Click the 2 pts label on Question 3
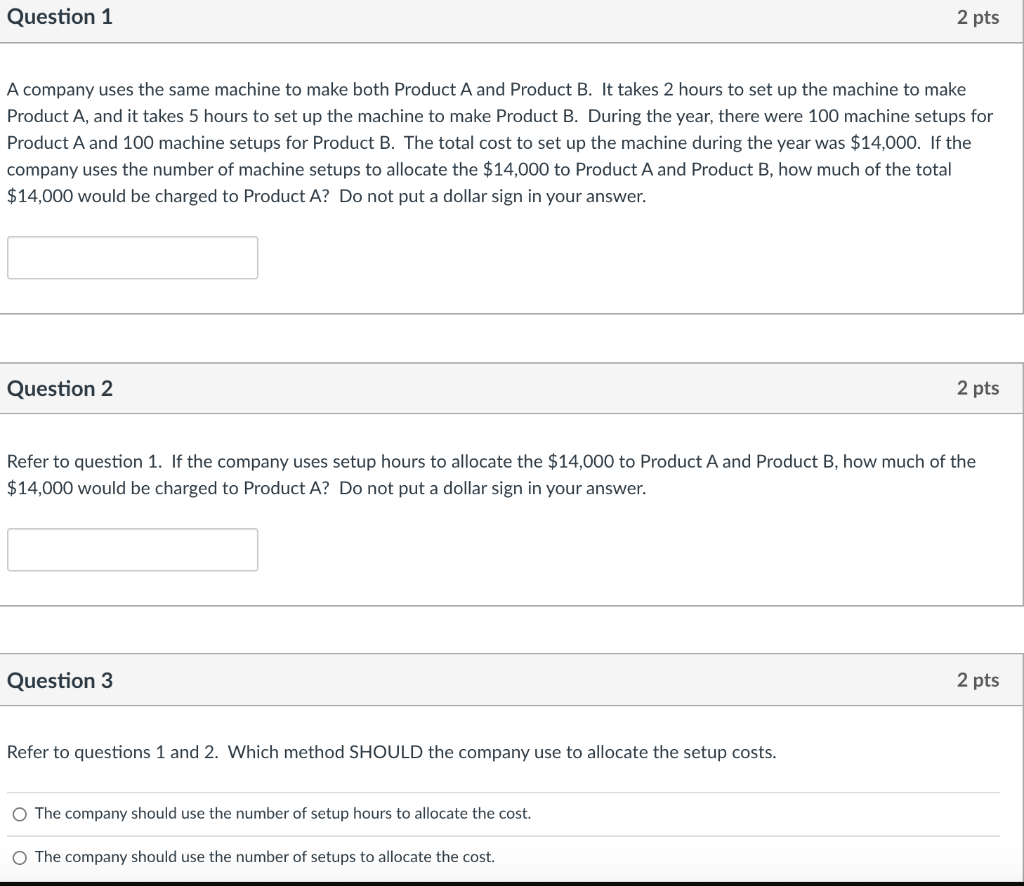The height and width of the screenshot is (886, 1024). point(980,680)
